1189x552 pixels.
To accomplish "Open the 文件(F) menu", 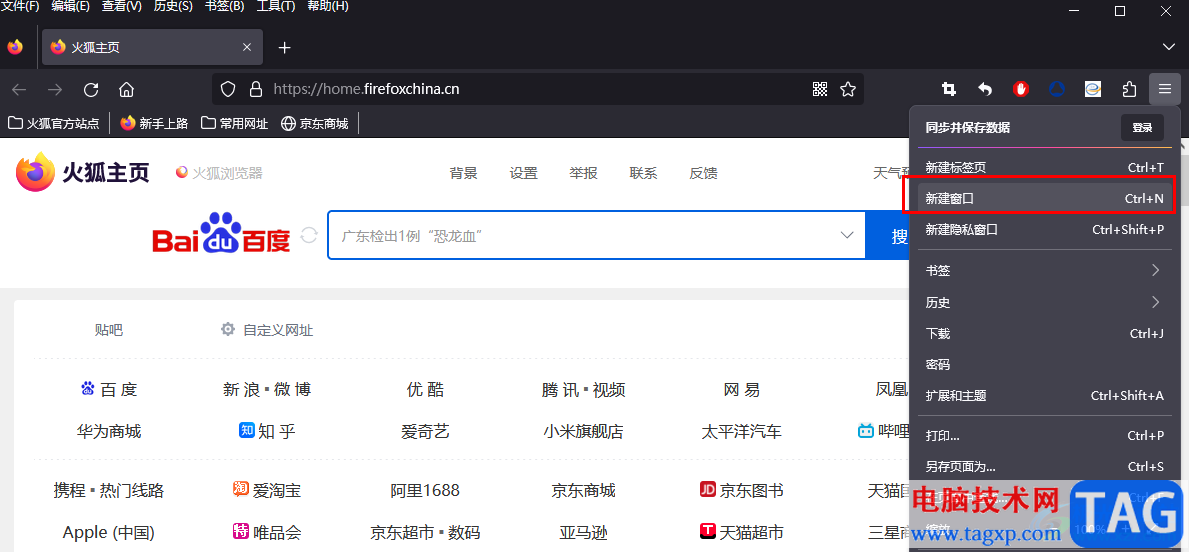I will pos(20,7).
